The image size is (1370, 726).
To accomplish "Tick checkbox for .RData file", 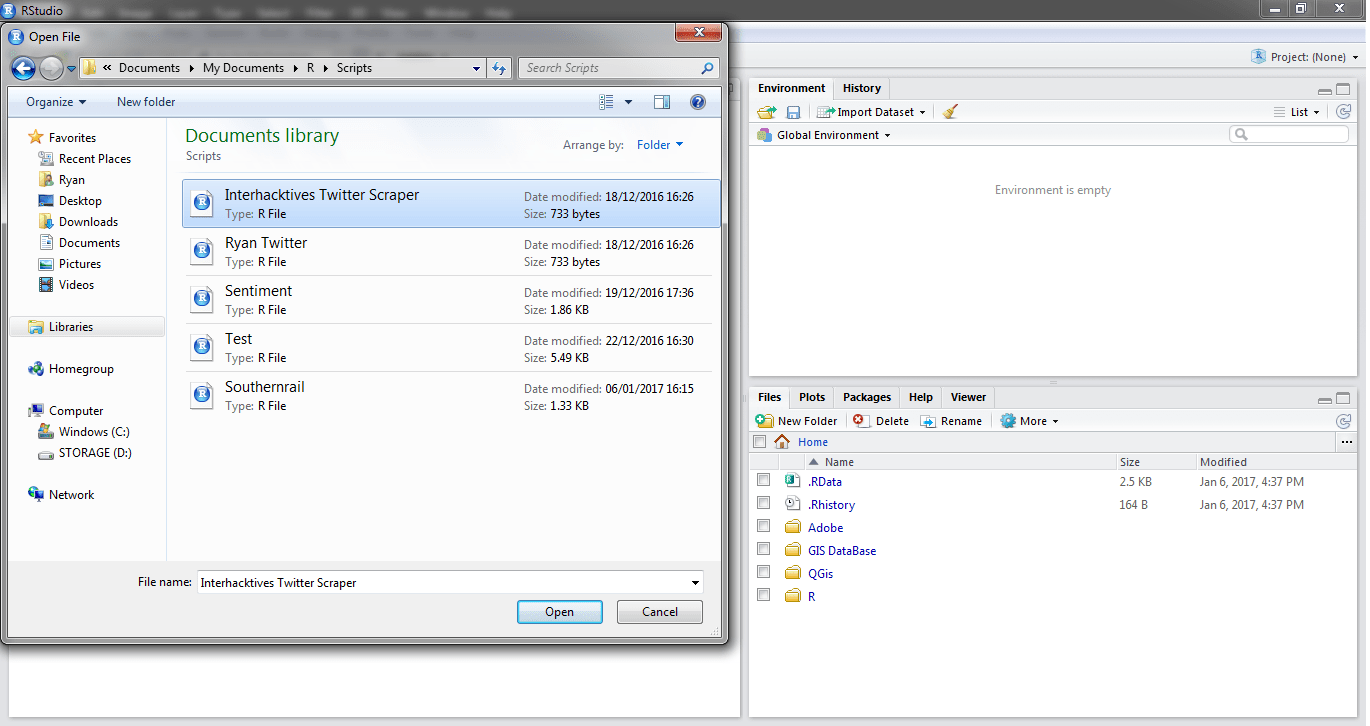I will [x=764, y=481].
